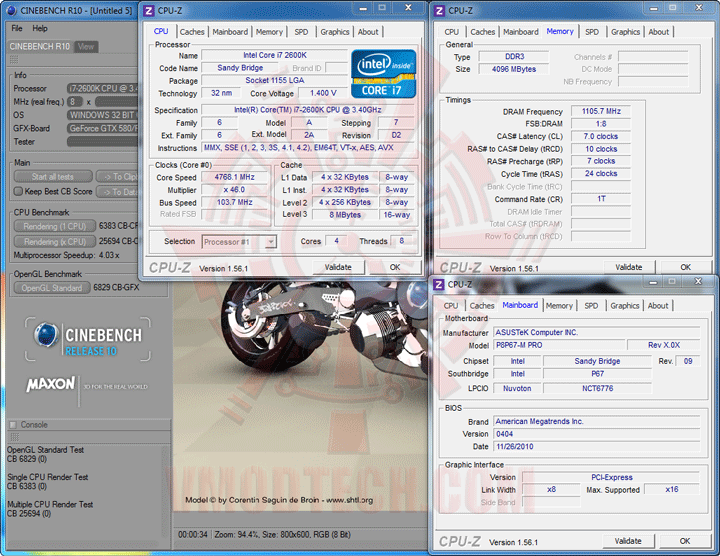Click Rendering (x CPU) button

click(55, 241)
